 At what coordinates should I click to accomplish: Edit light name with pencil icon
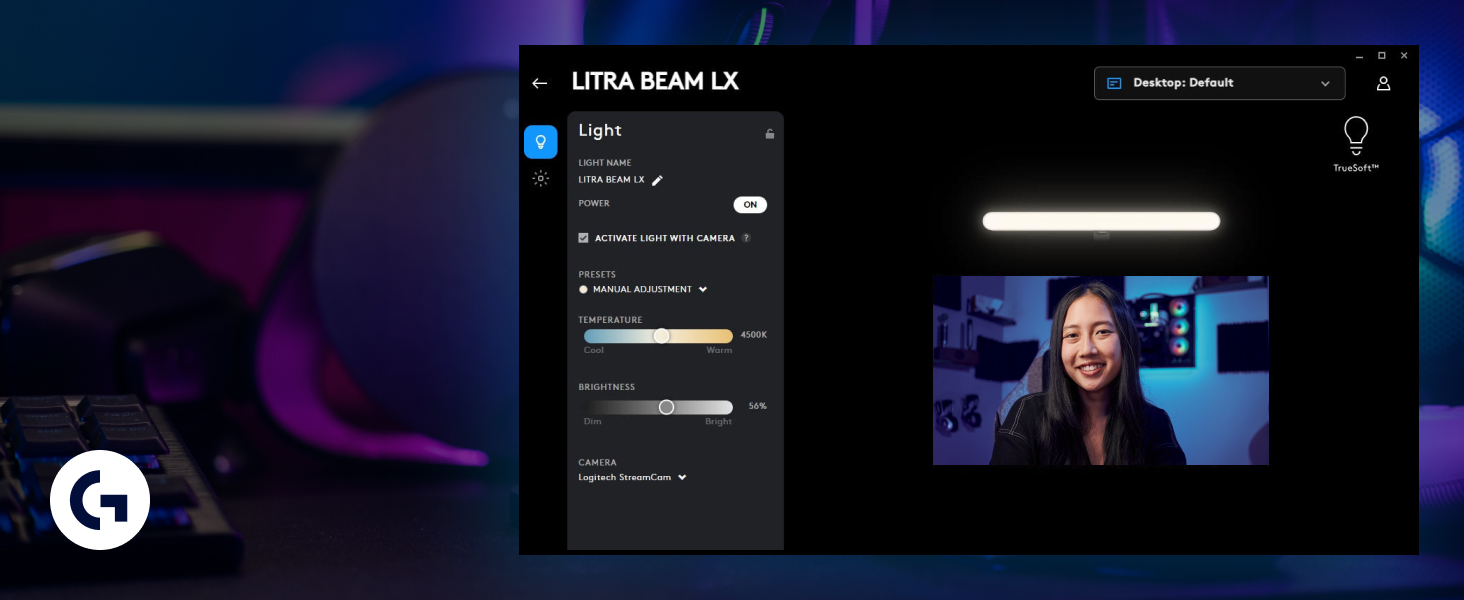point(657,180)
